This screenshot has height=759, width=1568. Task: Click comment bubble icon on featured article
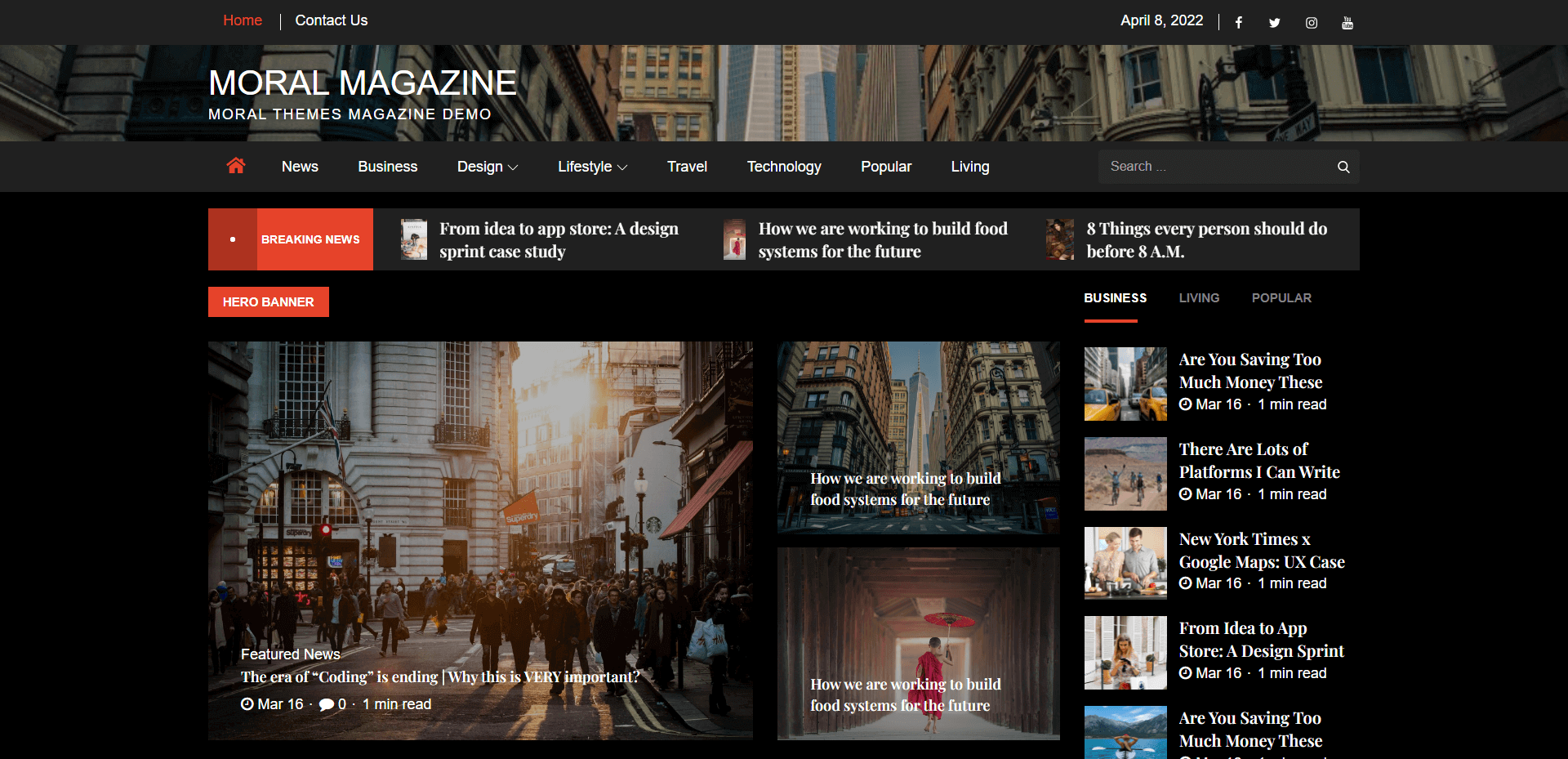tap(327, 704)
